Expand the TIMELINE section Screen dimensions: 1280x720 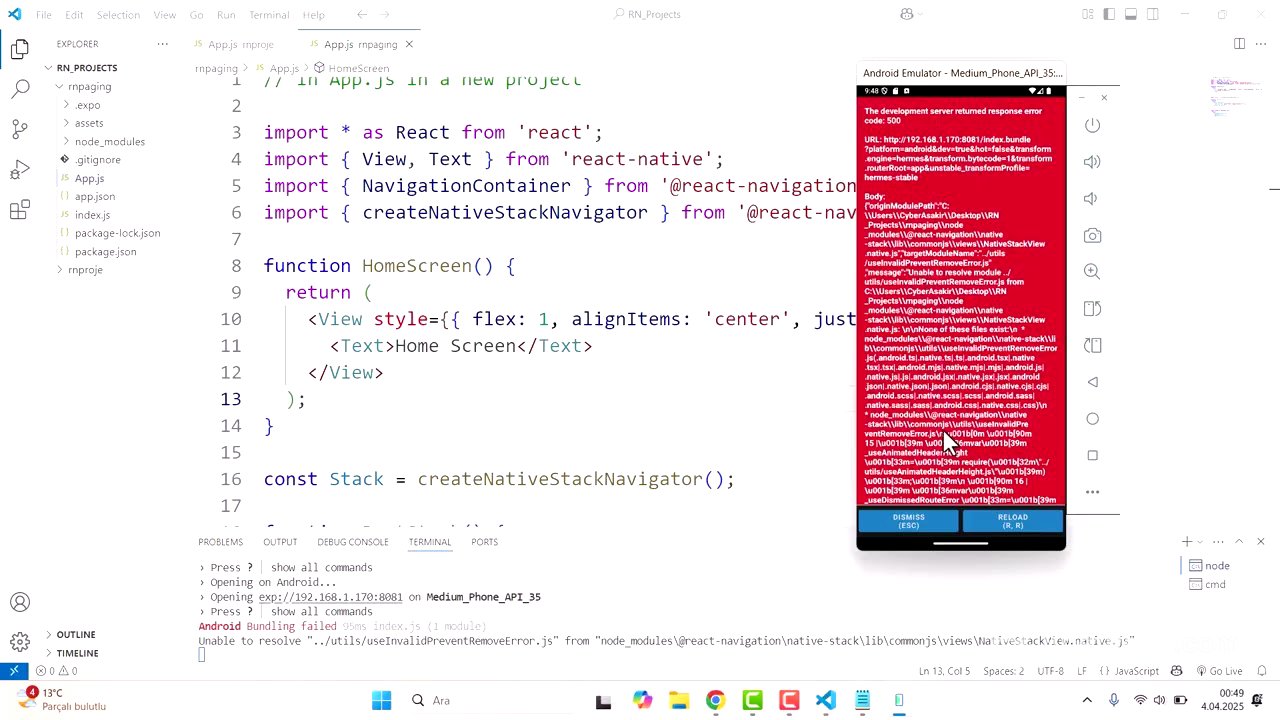pyautogui.click(x=78, y=653)
